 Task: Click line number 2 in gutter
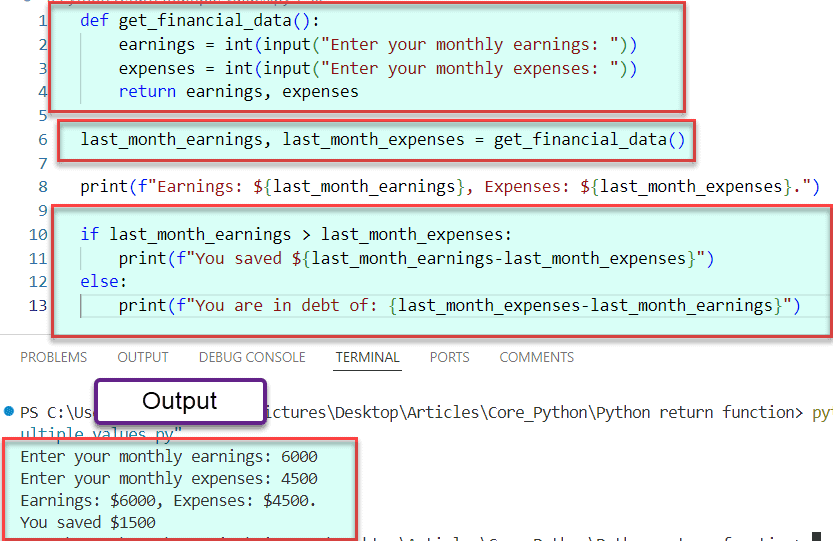42,45
